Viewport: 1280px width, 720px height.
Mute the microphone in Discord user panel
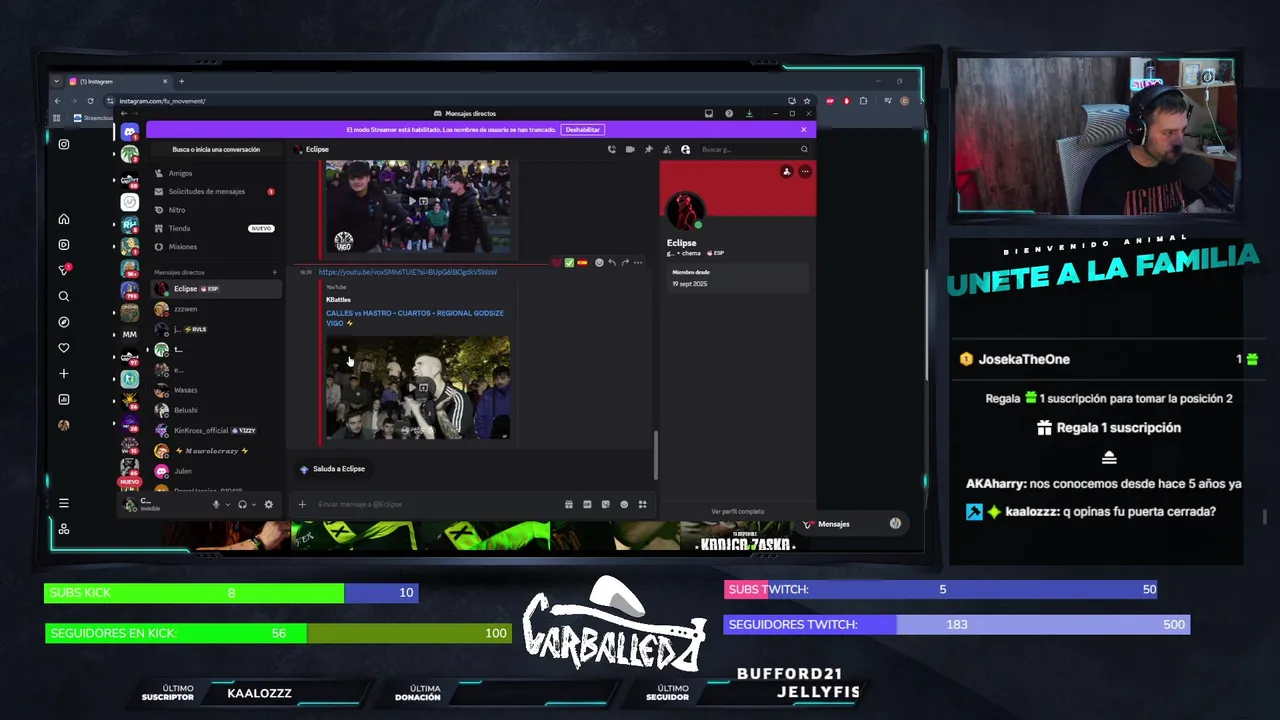pos(215,504)
